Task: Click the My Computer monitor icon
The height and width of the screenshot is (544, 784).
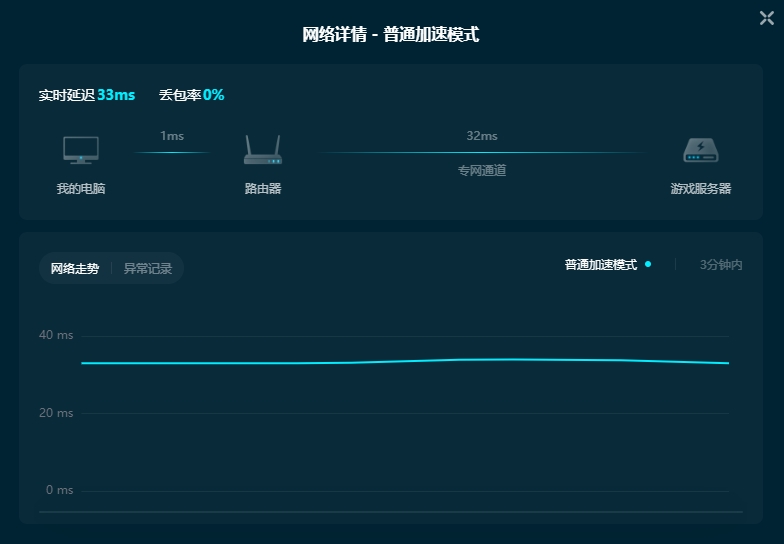Action: (x=81, y=150)
